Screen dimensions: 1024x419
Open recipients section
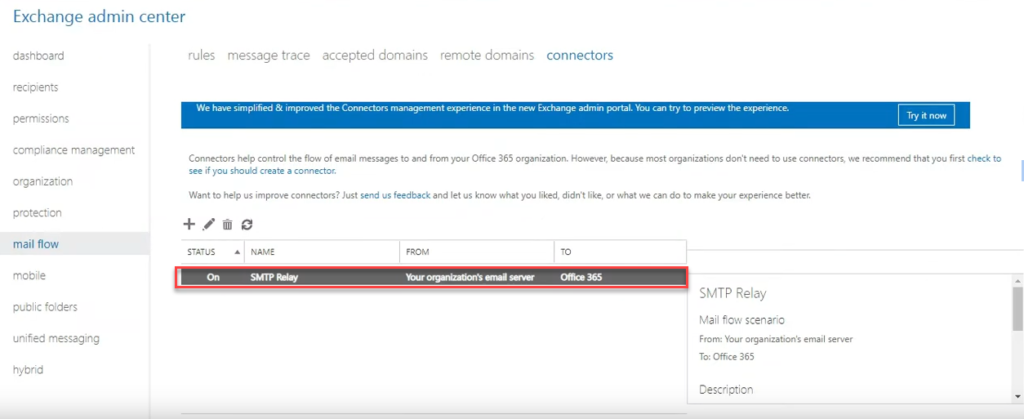[35, 87]
